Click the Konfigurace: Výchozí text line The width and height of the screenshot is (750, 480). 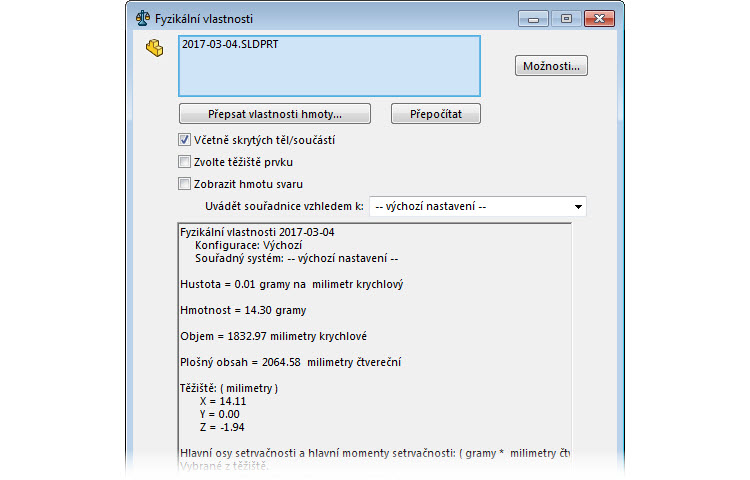(x=248, y=245)
